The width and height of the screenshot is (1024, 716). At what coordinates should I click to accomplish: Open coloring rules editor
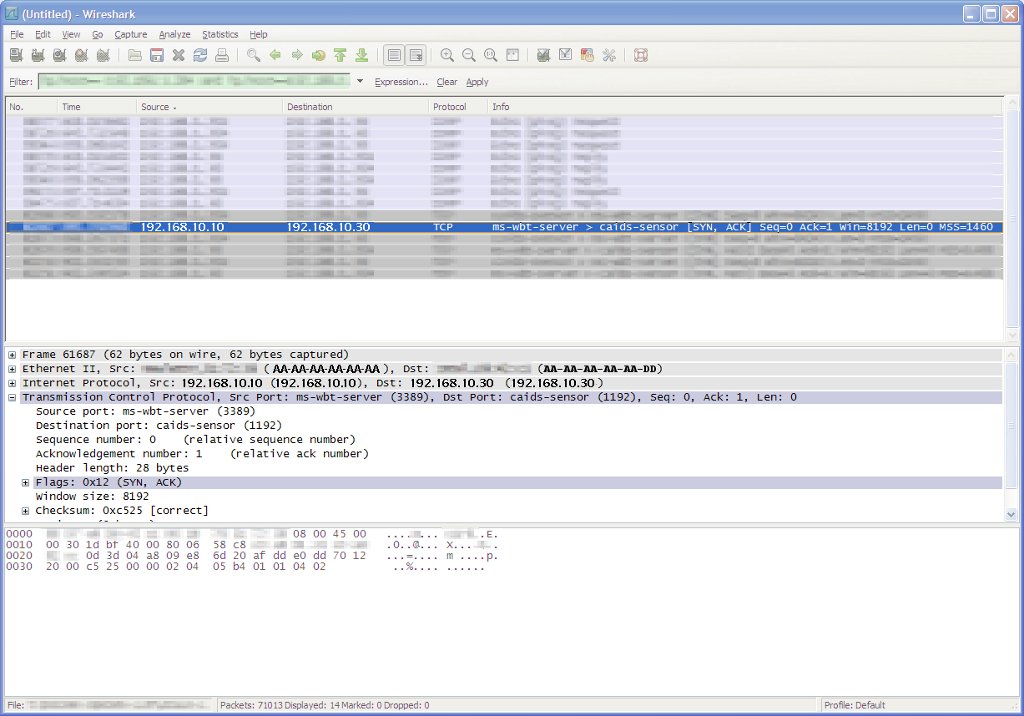click(587, 56)
